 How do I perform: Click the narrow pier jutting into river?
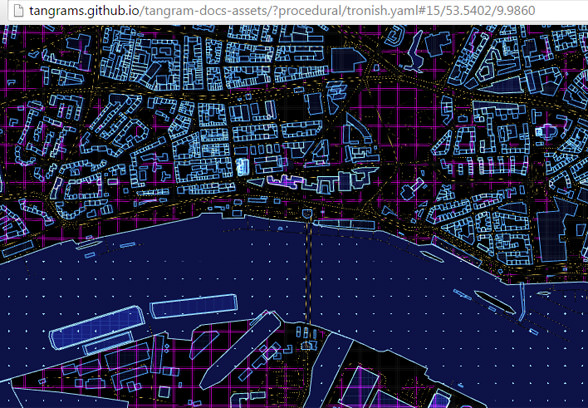tap(522, 302)
